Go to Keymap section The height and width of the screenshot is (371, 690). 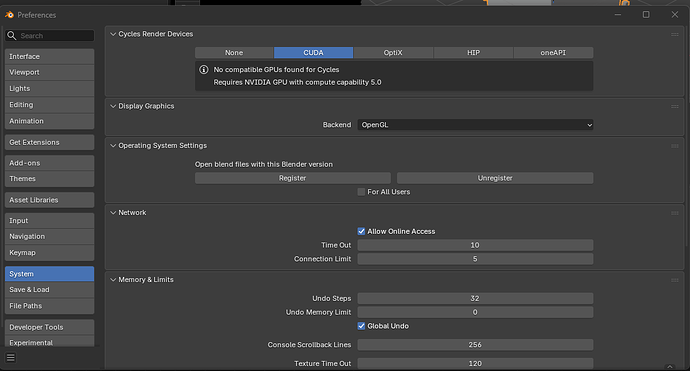[x=49, y=253]
